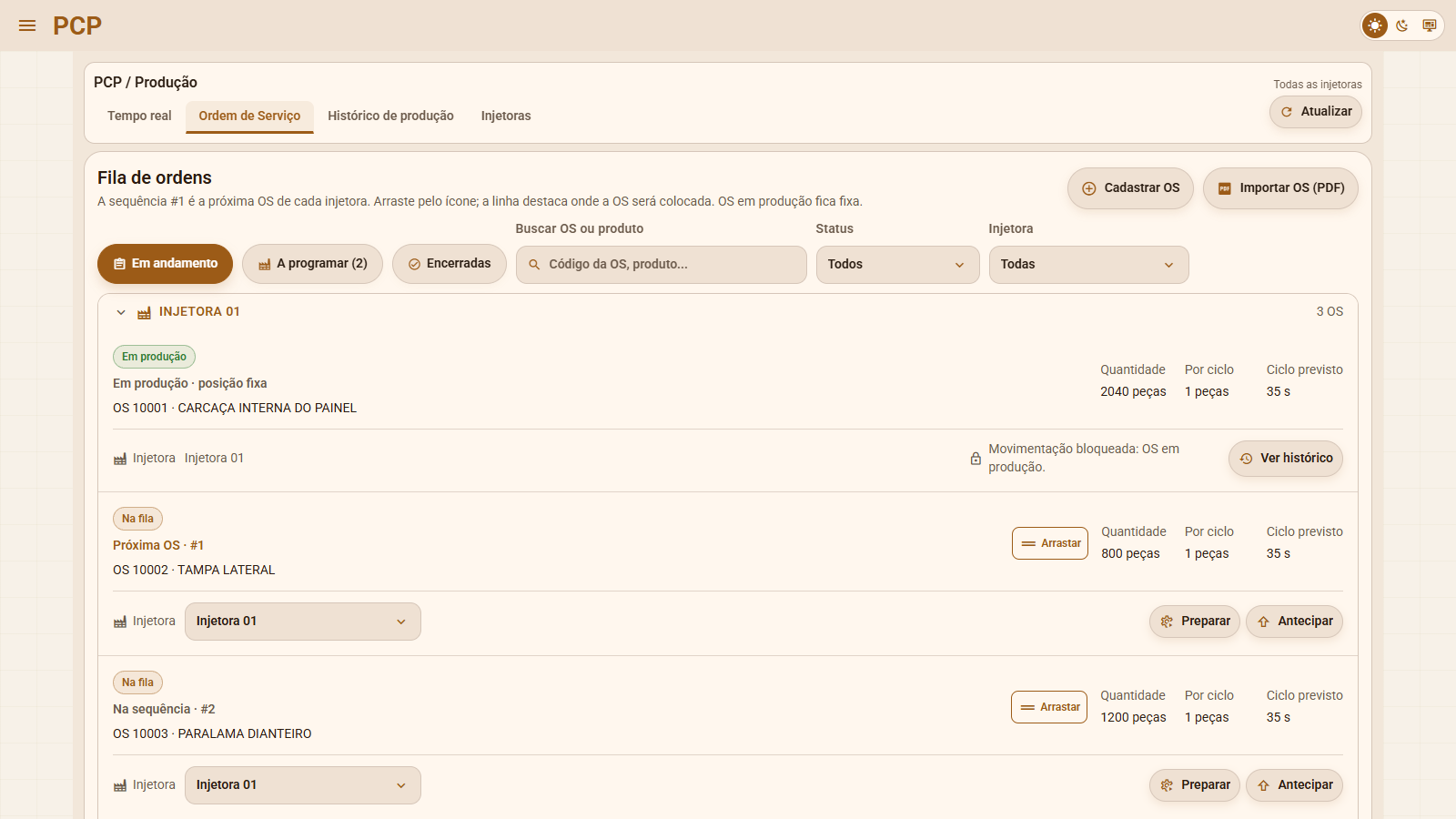The height and width of the screenshot is (819, 1456).
Task: Switch to light theme sun icon
Action: 1375,25
